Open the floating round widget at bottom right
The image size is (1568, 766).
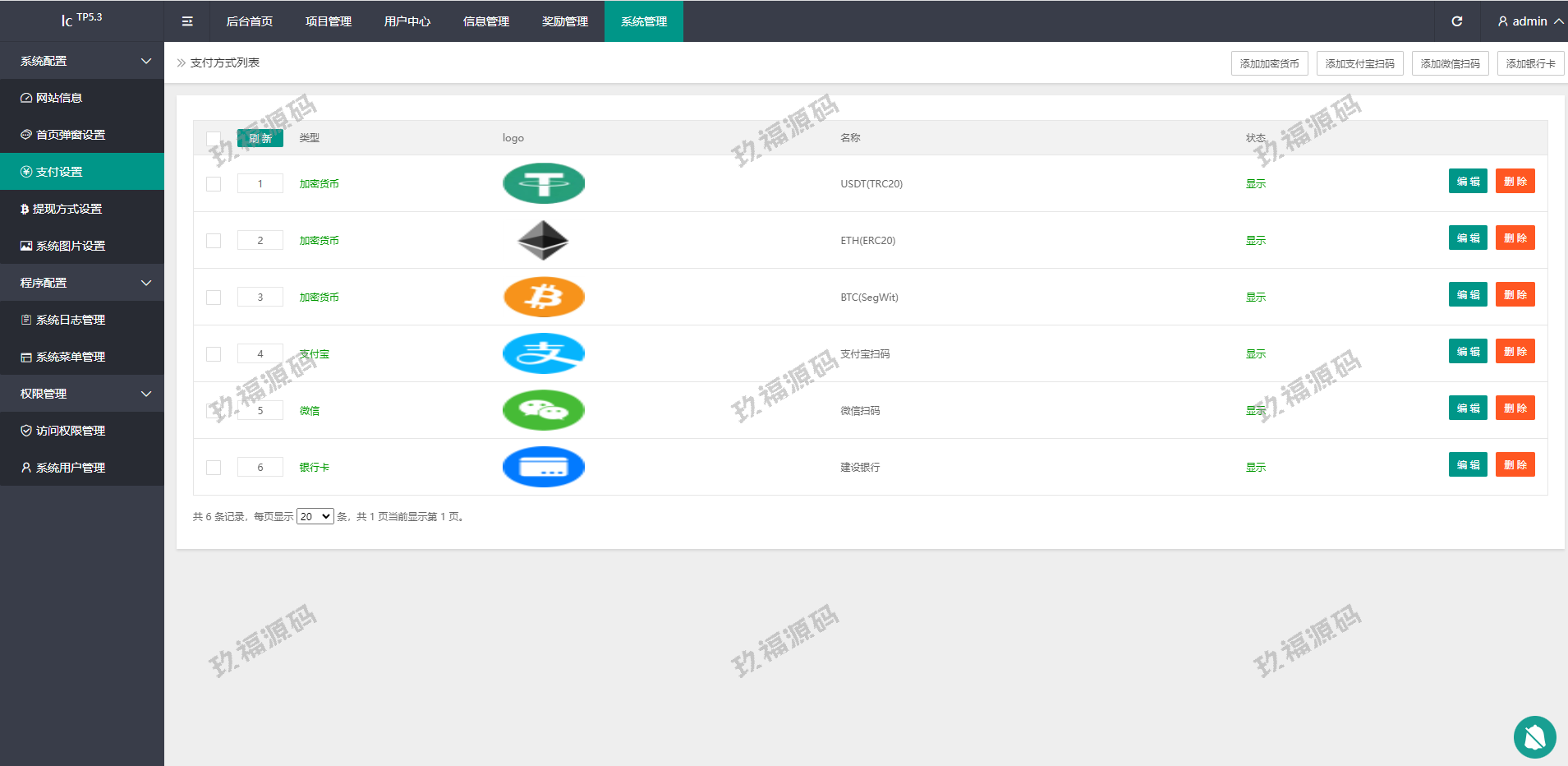coord(1534,737)
